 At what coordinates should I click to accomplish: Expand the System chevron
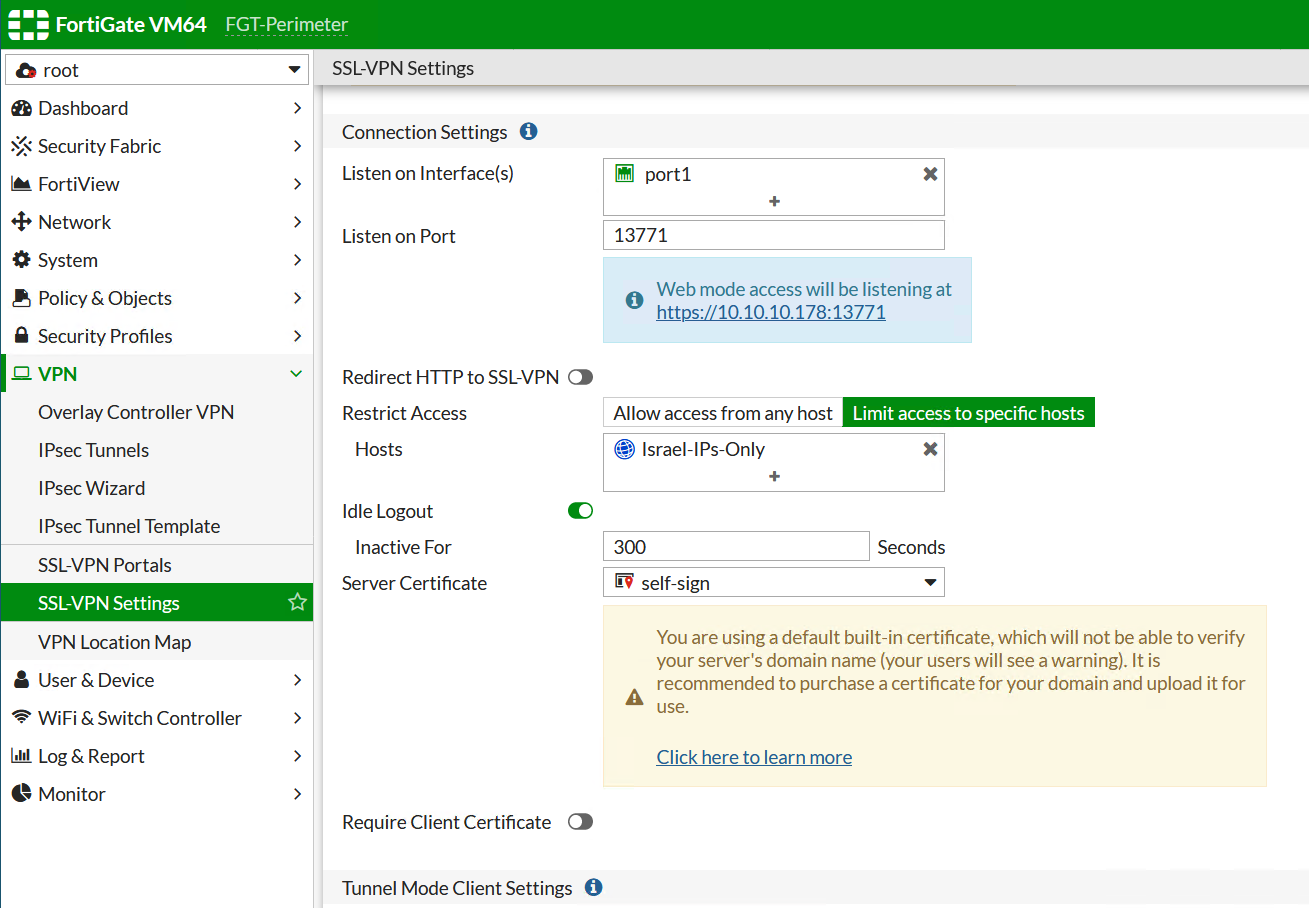tap(297, 260)
